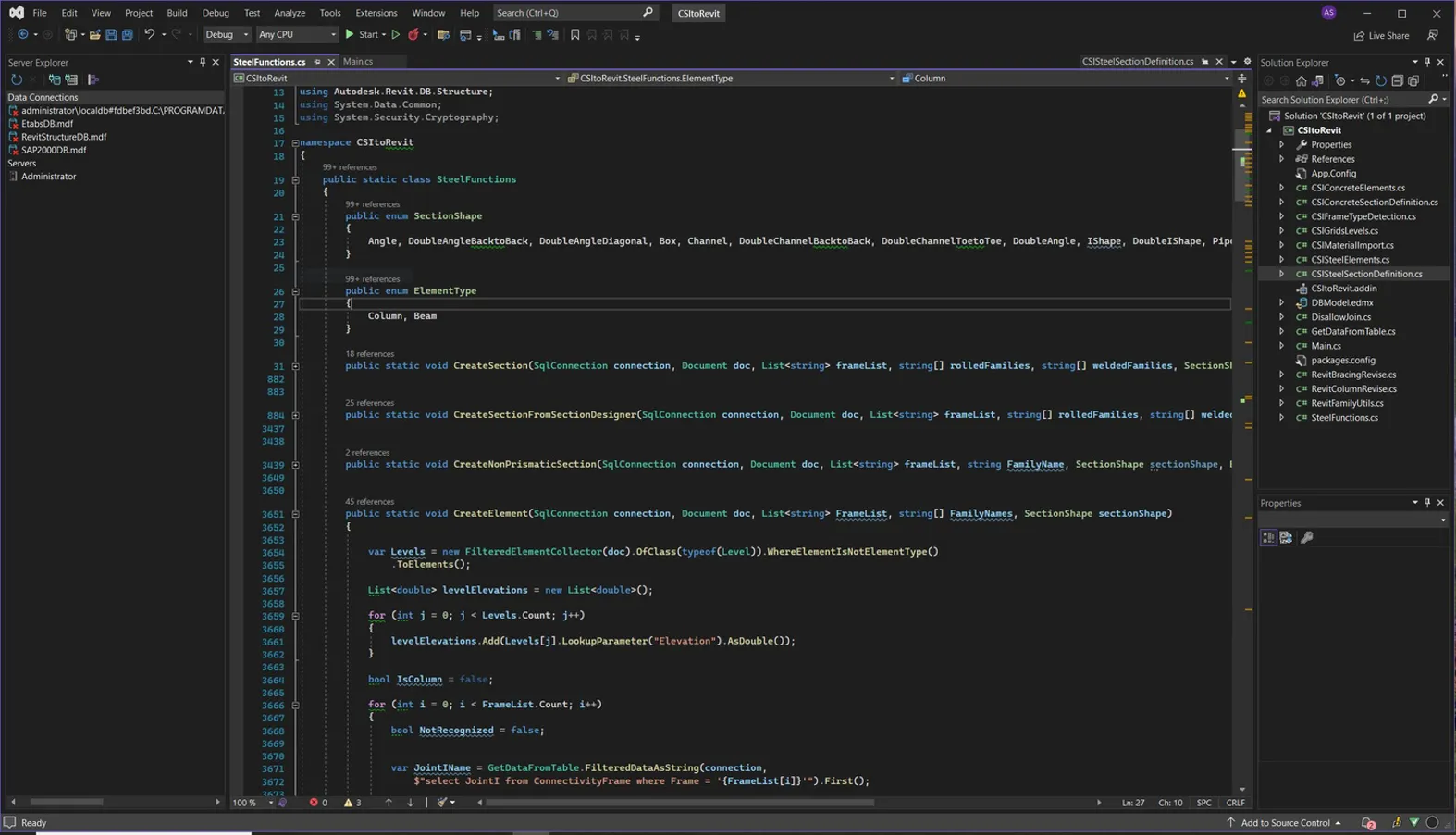Click Start Without Debugging outline play icon
The image size is (1456, 835).
[x=396, y=35]
